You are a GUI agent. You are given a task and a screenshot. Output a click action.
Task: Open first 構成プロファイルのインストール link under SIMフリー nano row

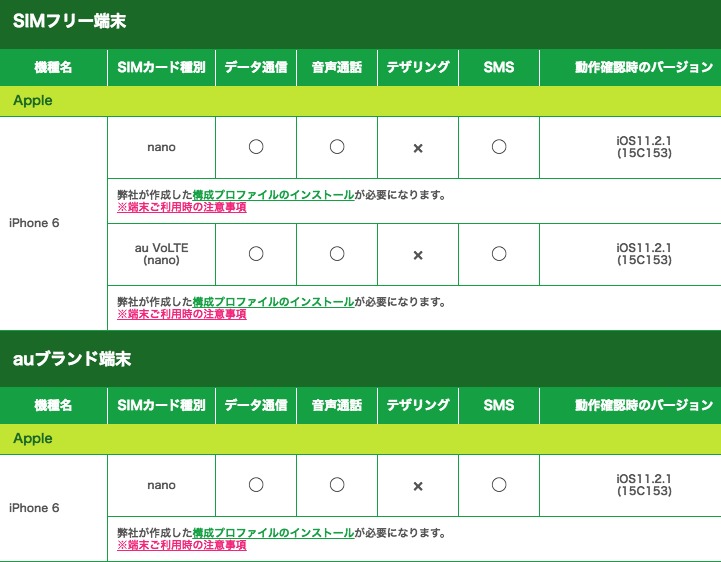(x=273, y=195)
